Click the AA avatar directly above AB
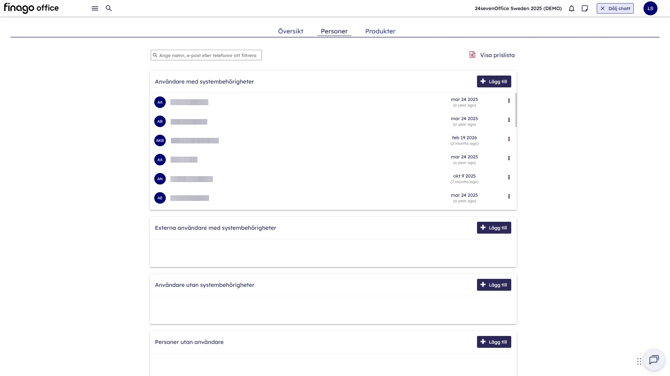This screenshot has width=670, height=376. tap(160, 102)
